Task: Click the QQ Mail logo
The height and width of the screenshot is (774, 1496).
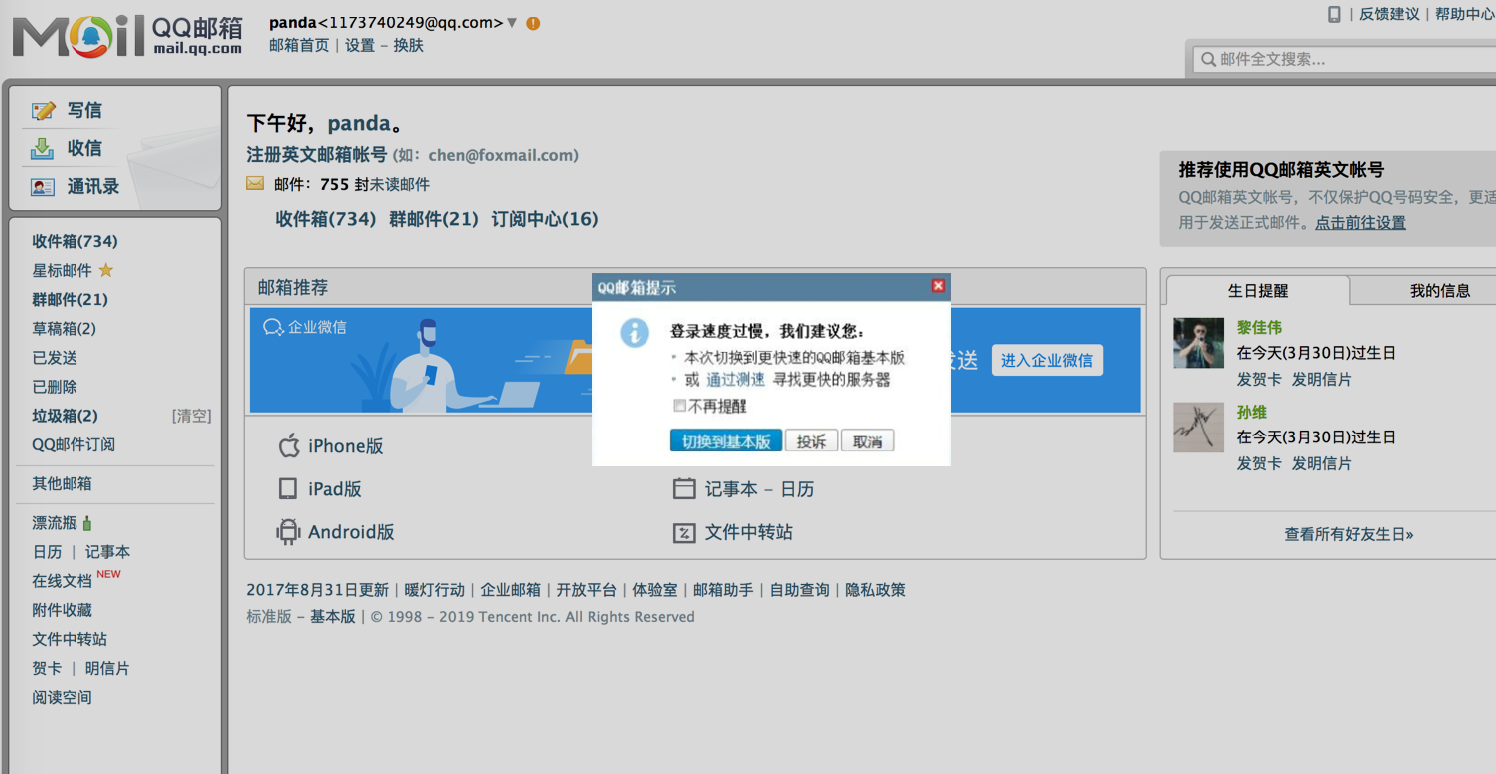Action: pos(127,36)
